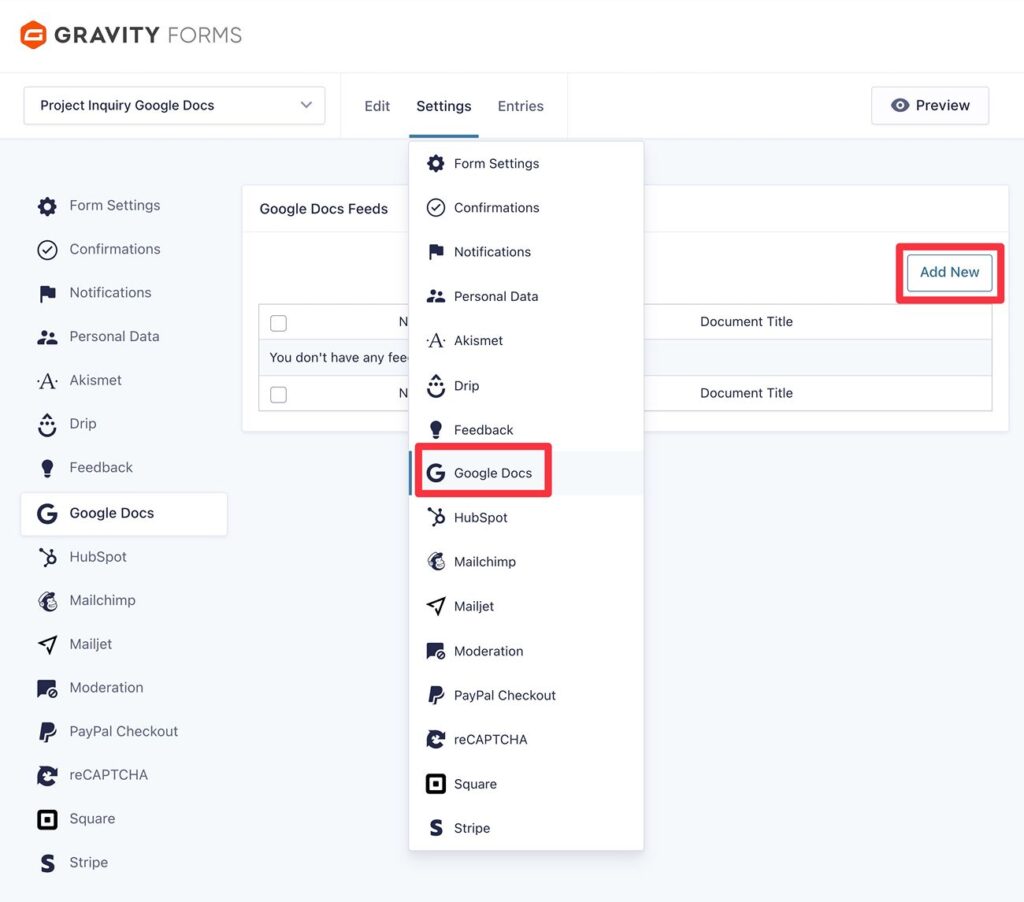Screen dimensions: 1024x902
Task: Click Square icon in left sidebar
Action: tap(47, 819)
